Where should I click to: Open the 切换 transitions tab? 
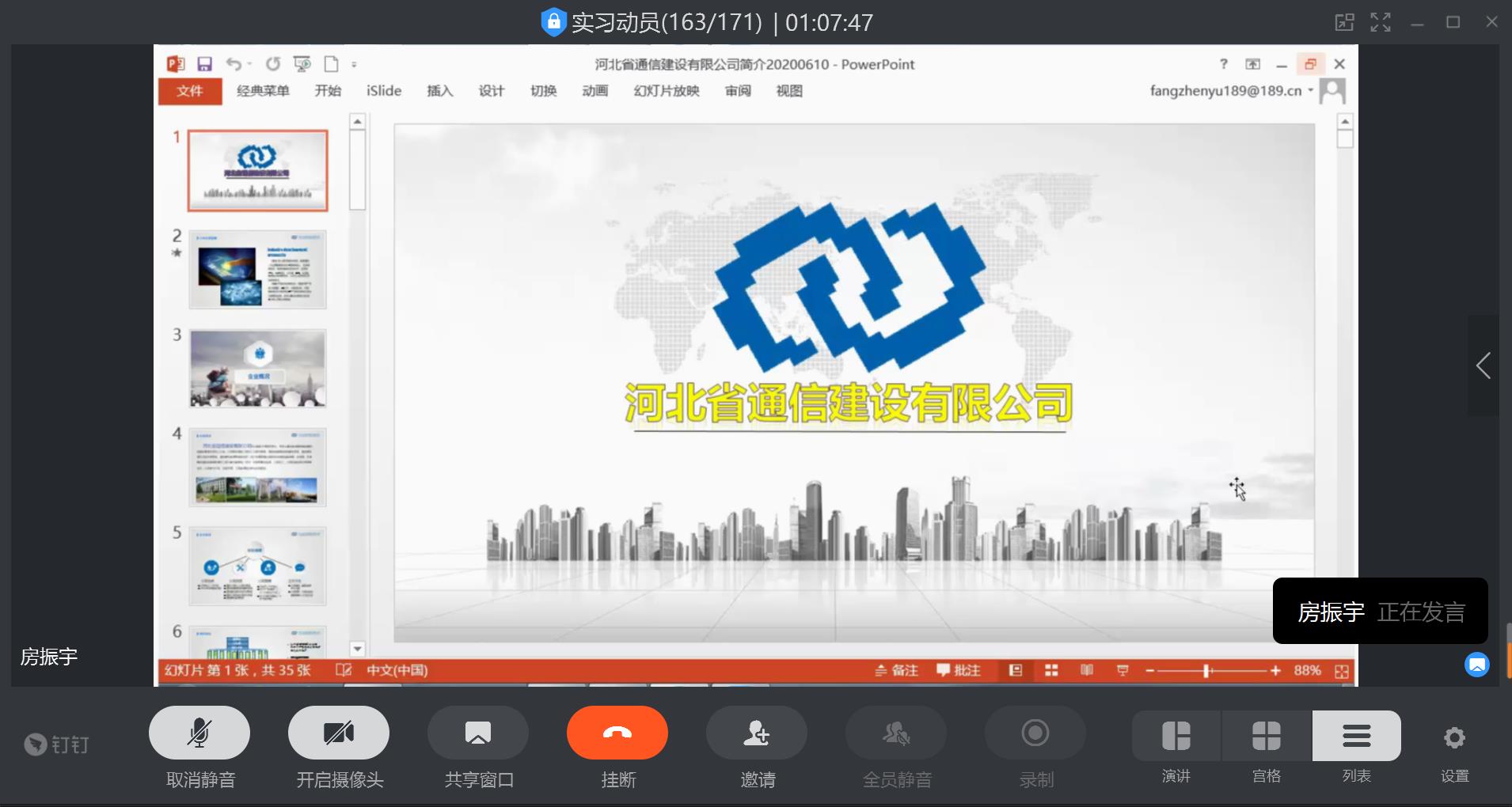pyautogui.click(x=543, y=91)
